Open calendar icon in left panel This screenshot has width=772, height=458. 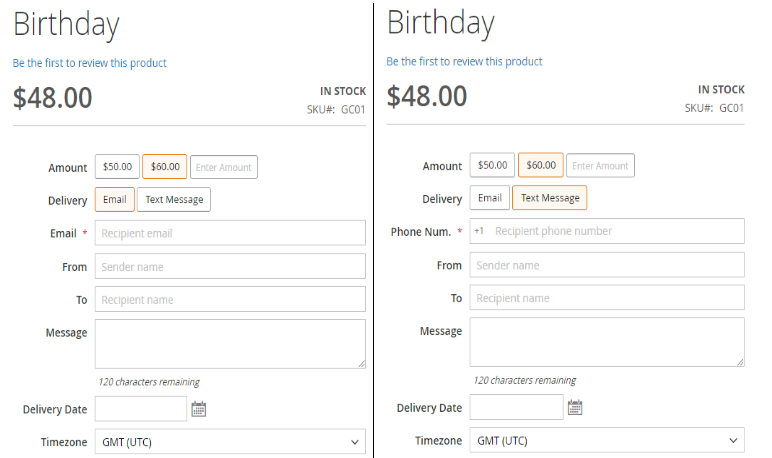199,409
